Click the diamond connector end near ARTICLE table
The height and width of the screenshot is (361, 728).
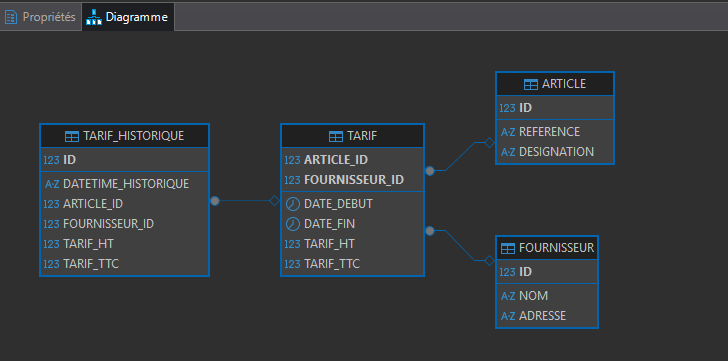tap(489, 143)
